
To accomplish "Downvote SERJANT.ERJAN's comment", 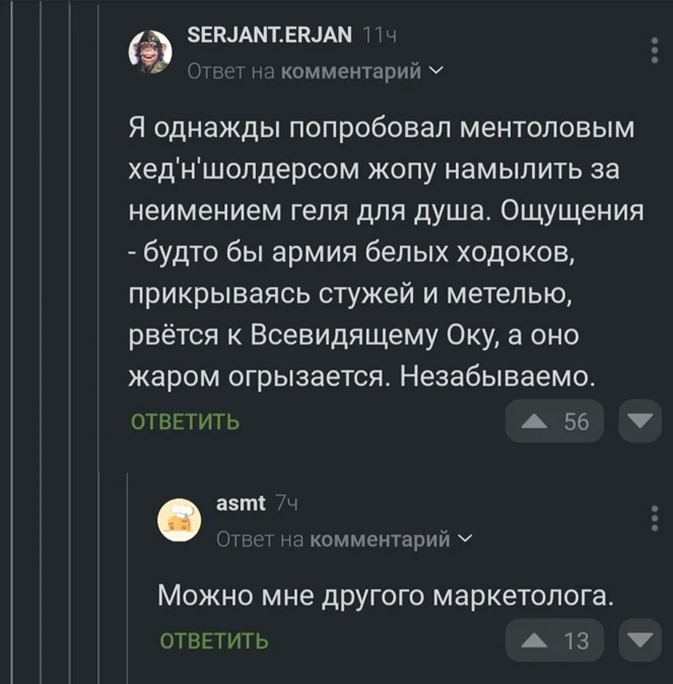I will click(640, 422).
